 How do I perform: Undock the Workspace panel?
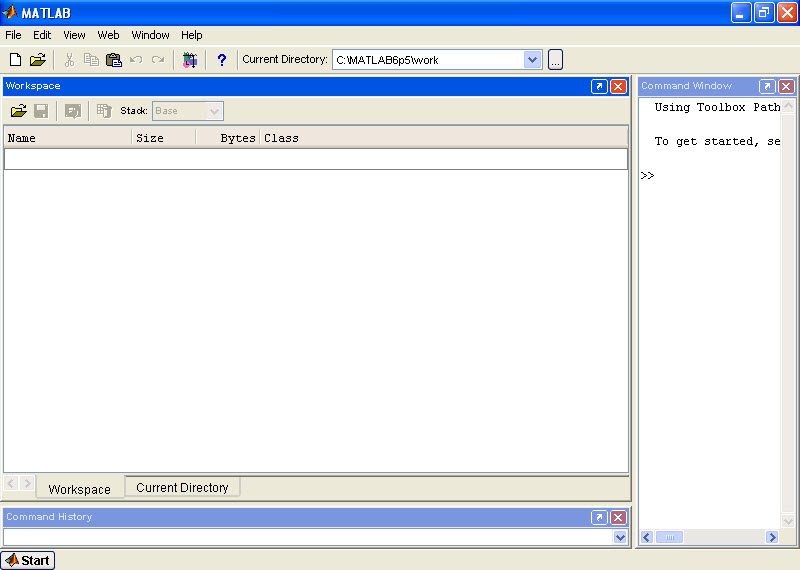pyautogui.click(x=599, y=86)
